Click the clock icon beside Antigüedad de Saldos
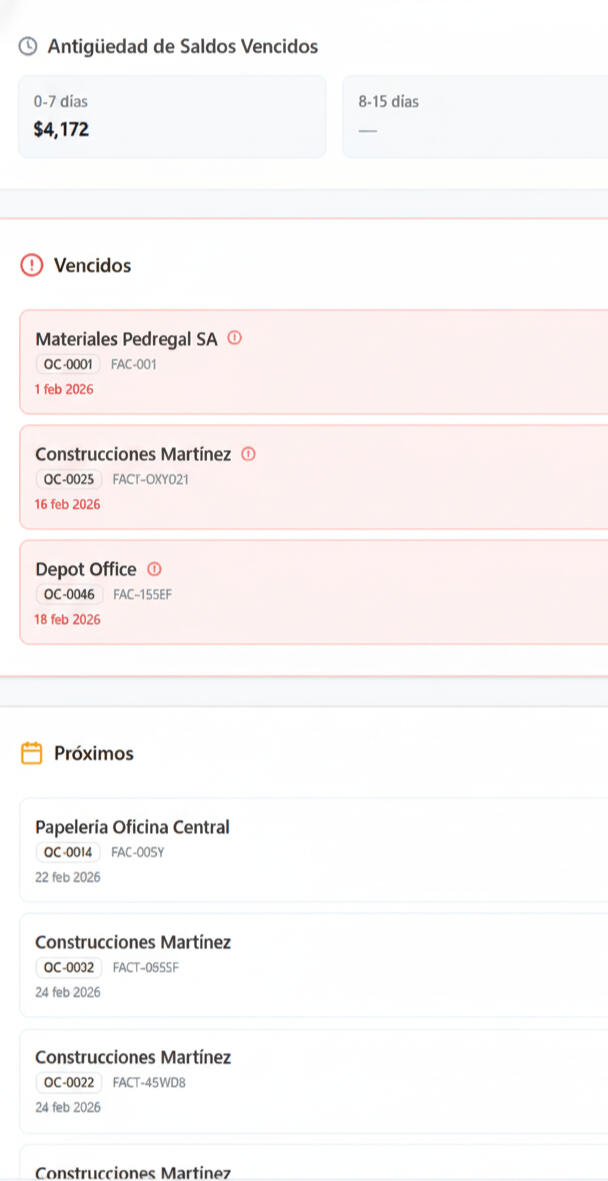 29,46
